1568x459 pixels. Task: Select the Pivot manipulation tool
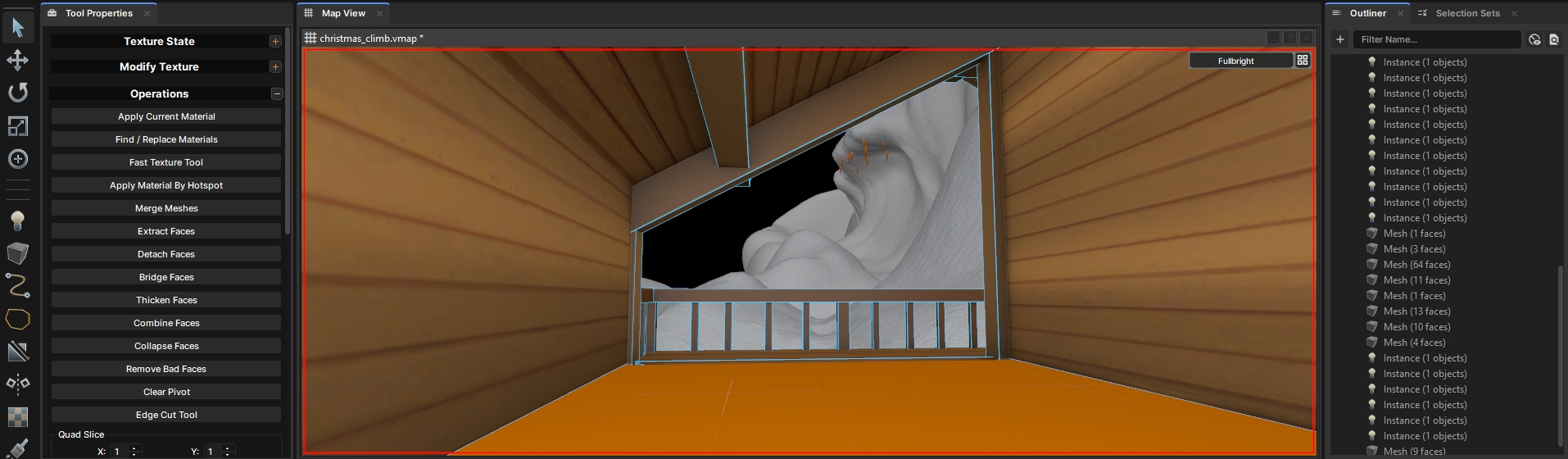pyautogui.click(x=18, y=159)
